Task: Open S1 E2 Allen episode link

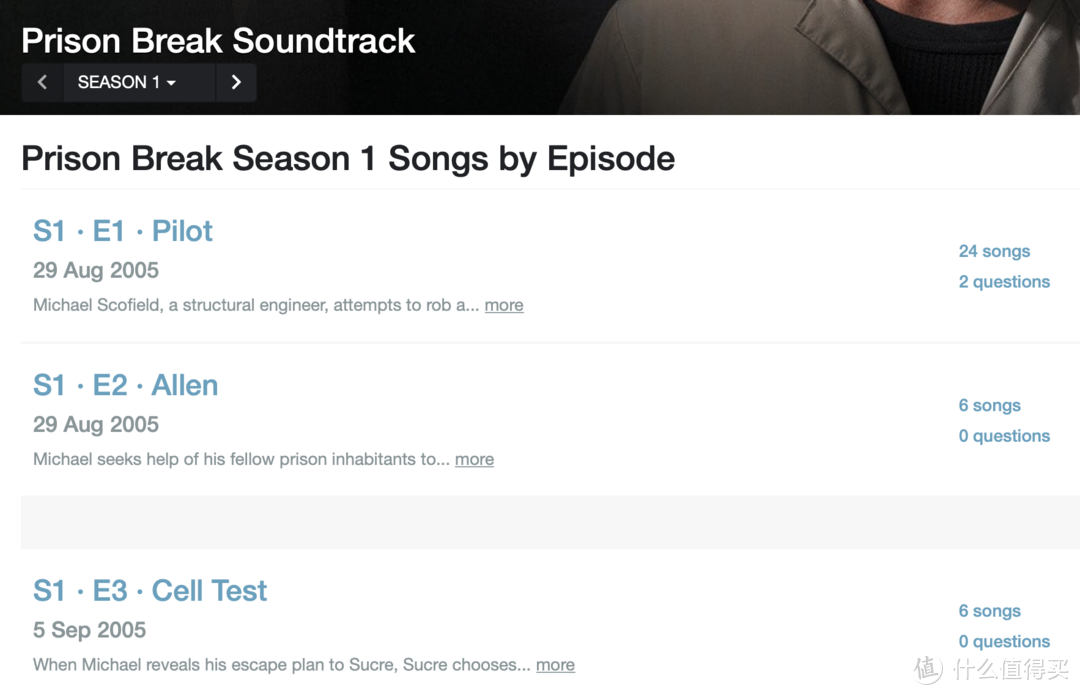Action: 125,385
